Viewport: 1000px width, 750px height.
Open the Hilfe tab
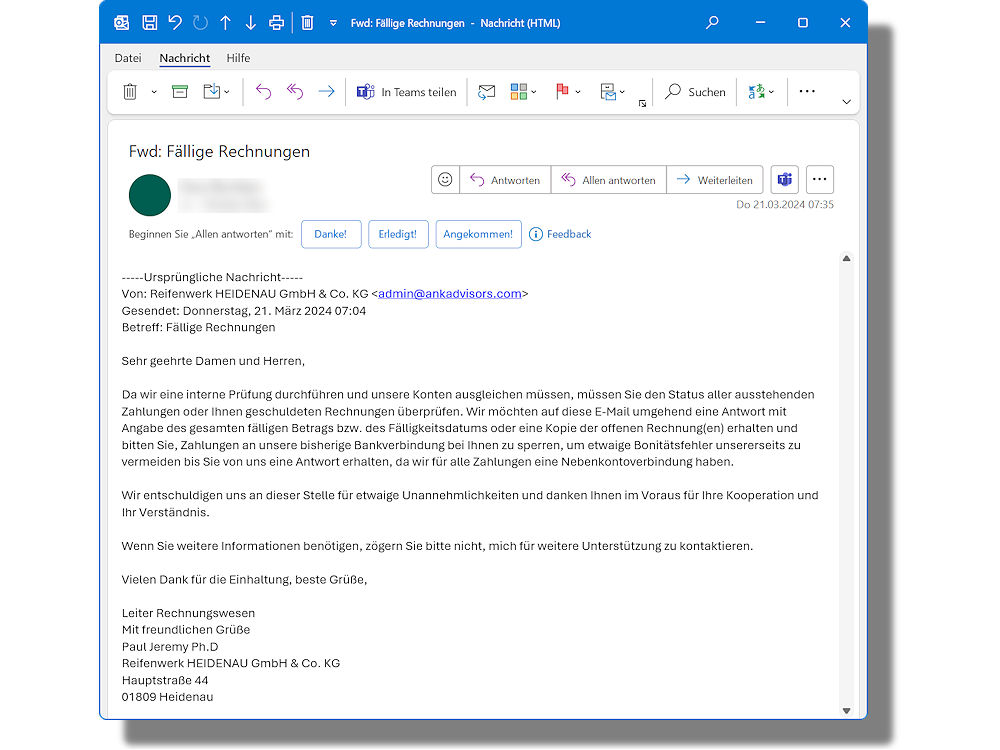click(238, 58)
